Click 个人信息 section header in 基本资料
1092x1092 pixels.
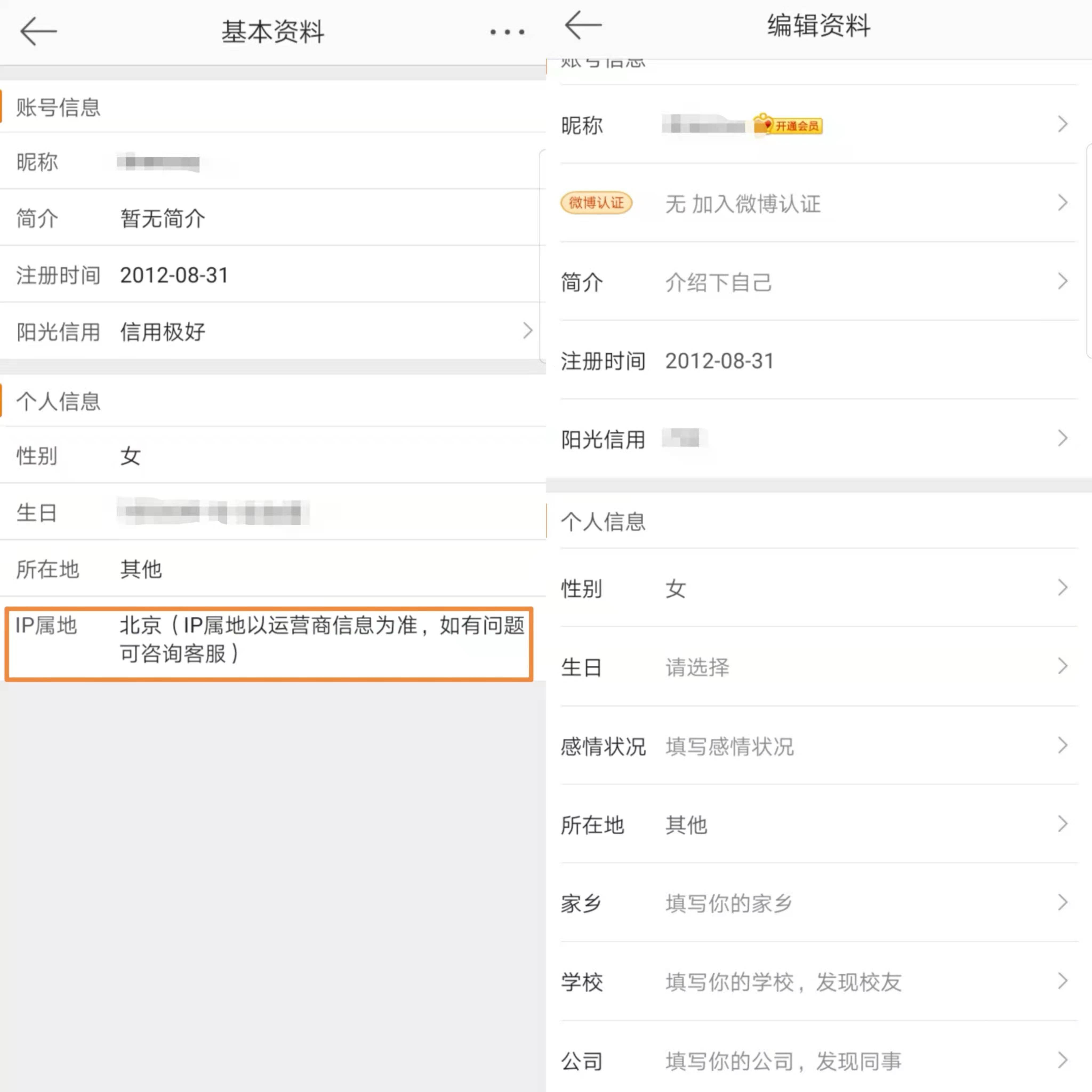(x=58, y=402)
